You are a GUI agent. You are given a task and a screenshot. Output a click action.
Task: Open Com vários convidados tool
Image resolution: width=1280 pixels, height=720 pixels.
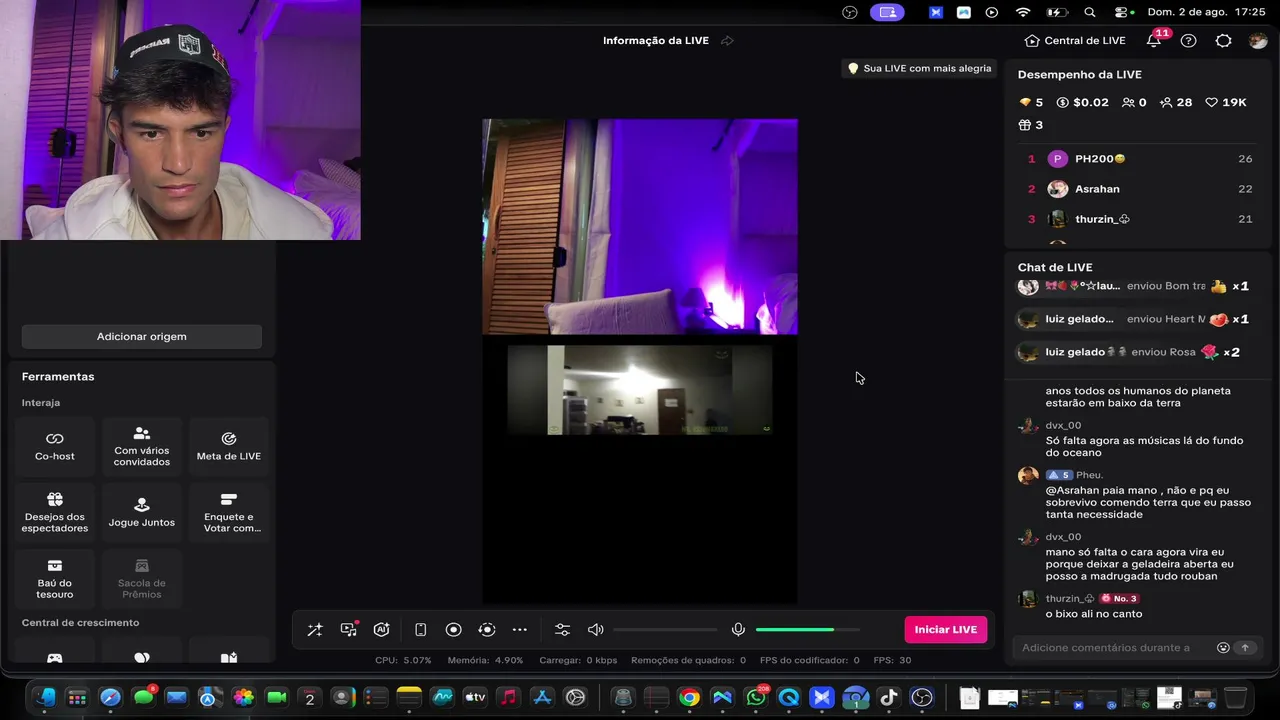click(x=142, y=446)
